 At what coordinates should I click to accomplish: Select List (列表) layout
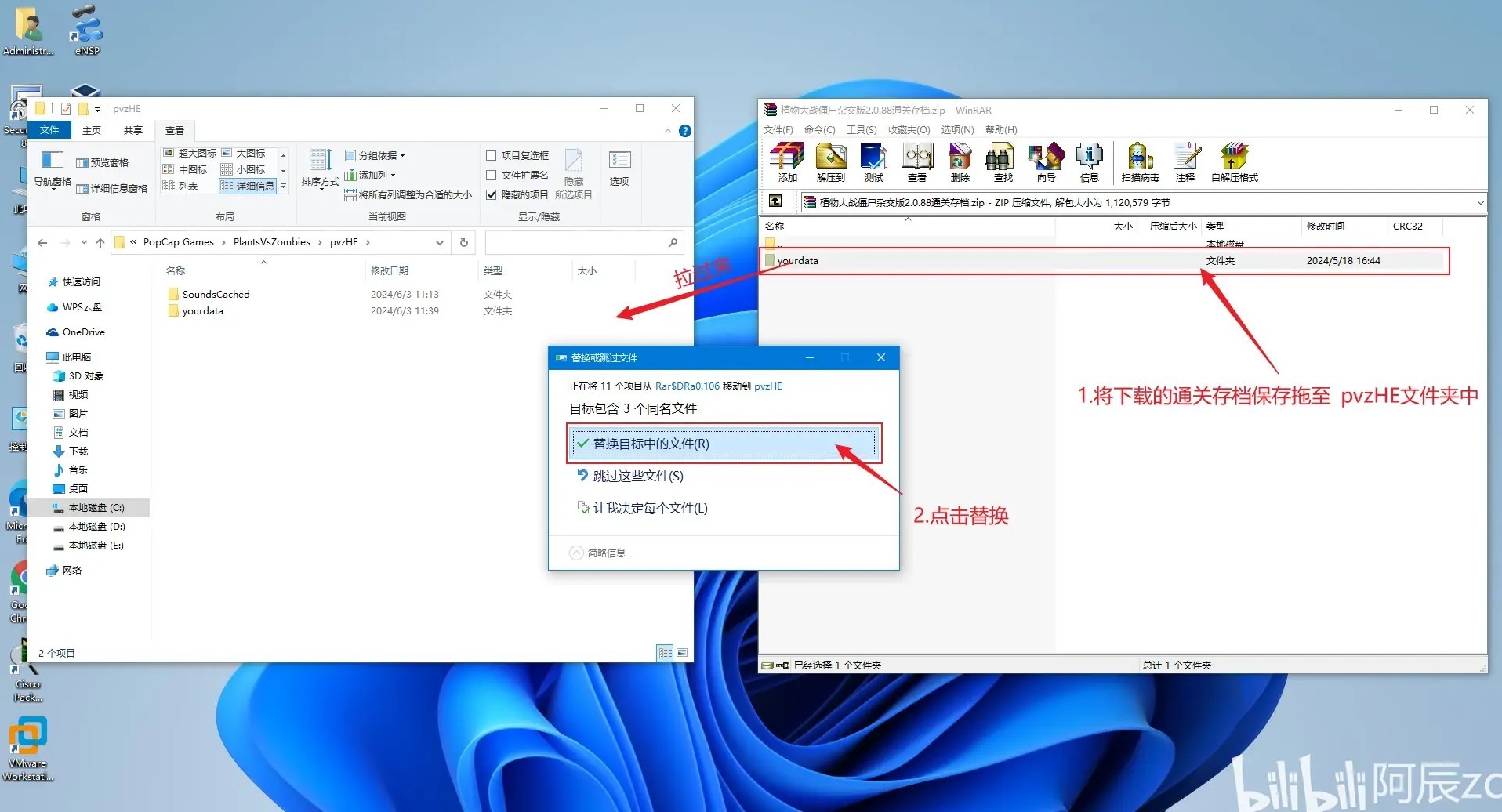(180, 186)
